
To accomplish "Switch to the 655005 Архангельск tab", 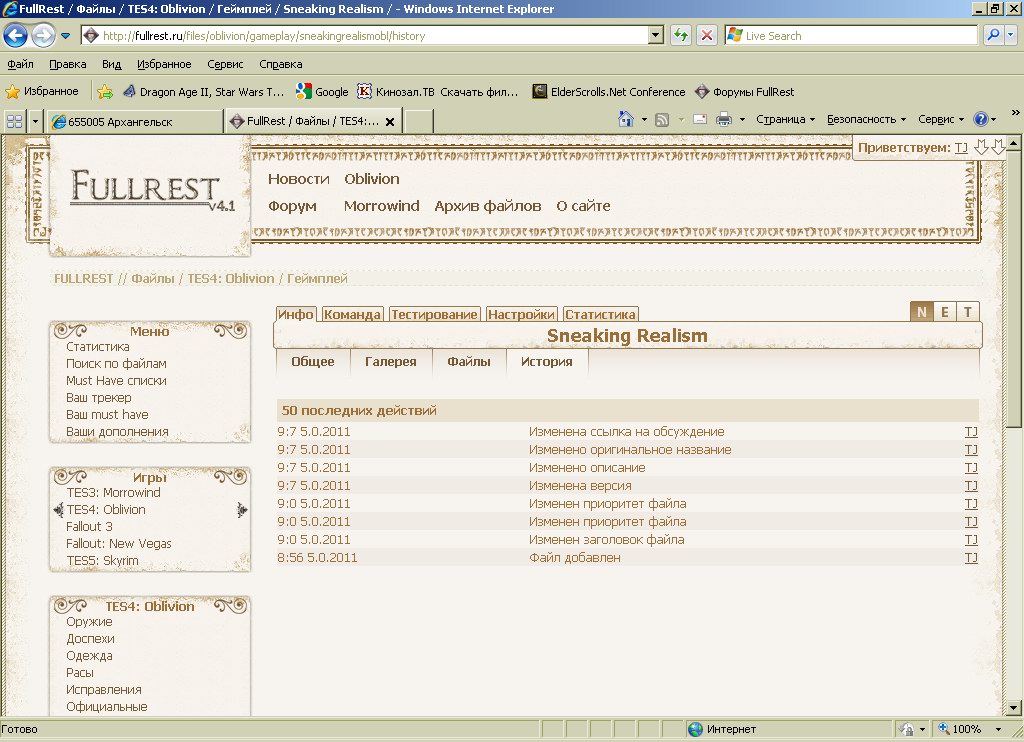I will click(135, 121).
